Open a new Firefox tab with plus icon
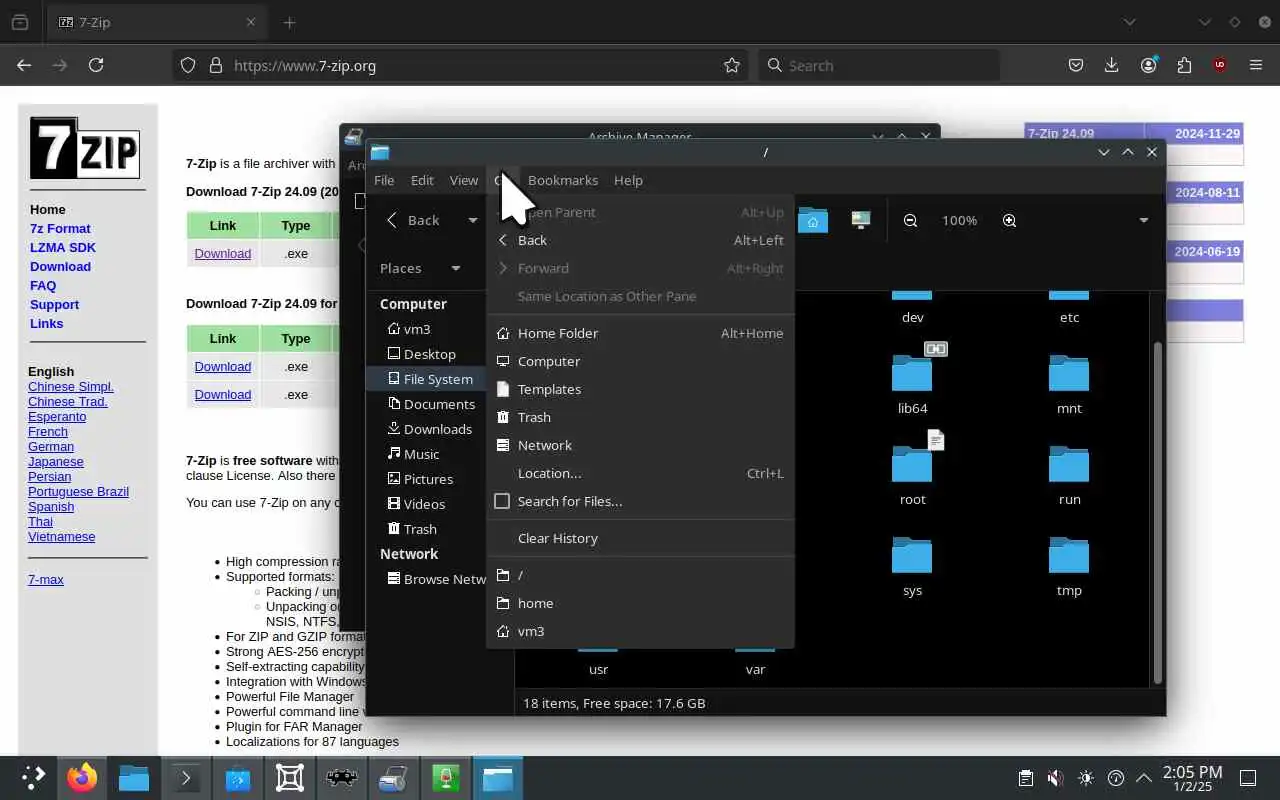 click(x=289, y=22)
